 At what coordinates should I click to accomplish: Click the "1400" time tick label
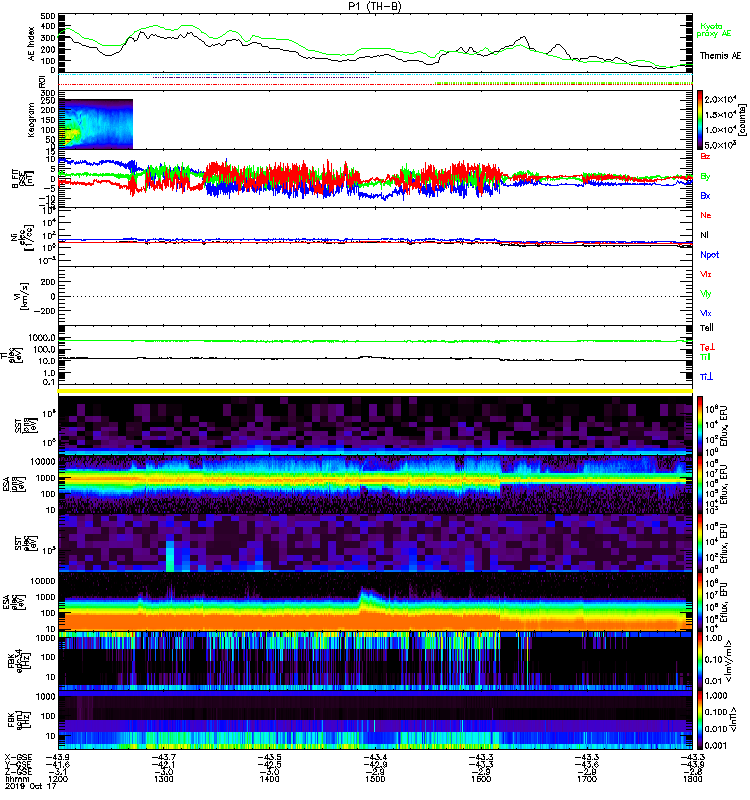(269, 779)
